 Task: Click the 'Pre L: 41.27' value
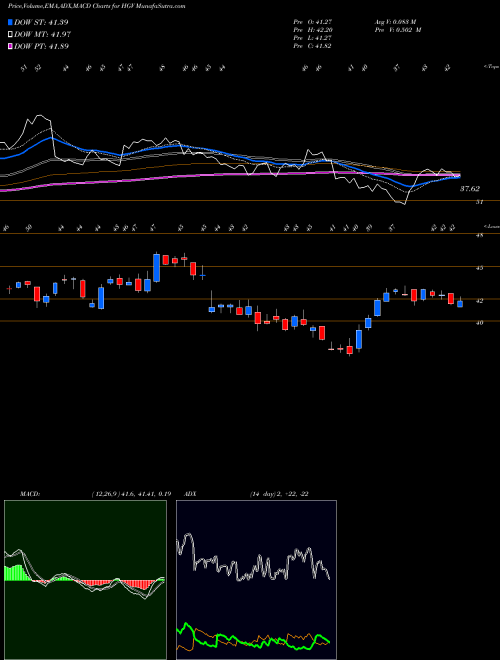click(x=312, y=38)
